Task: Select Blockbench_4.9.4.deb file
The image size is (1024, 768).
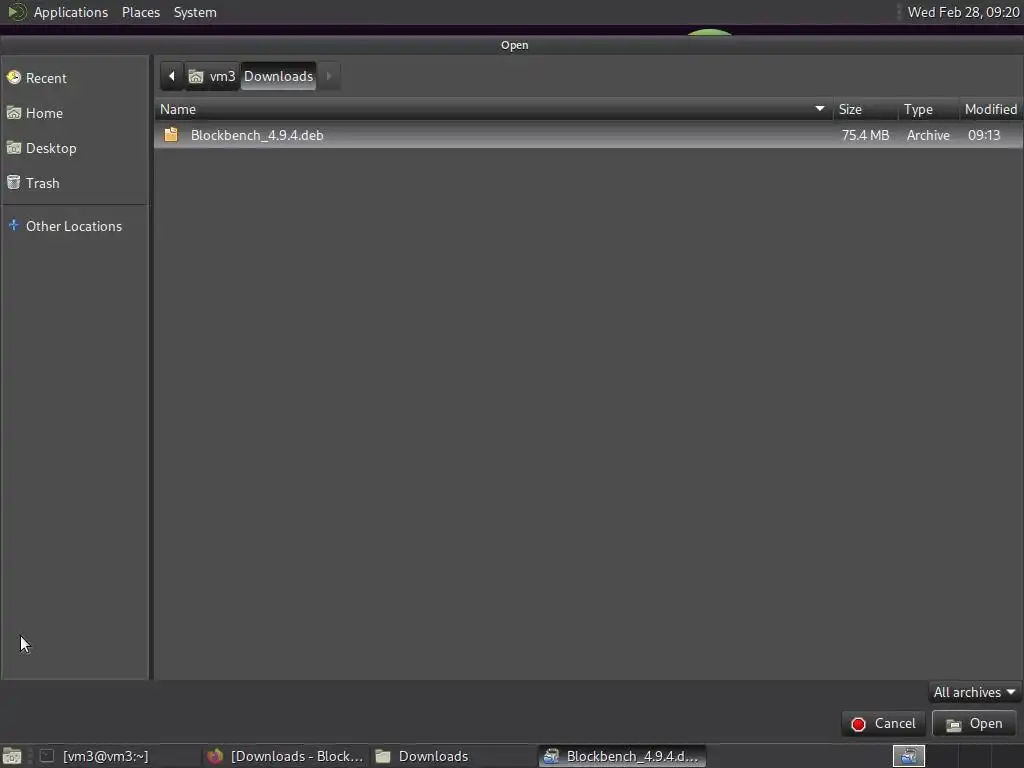Action: [x=588, y=135]
